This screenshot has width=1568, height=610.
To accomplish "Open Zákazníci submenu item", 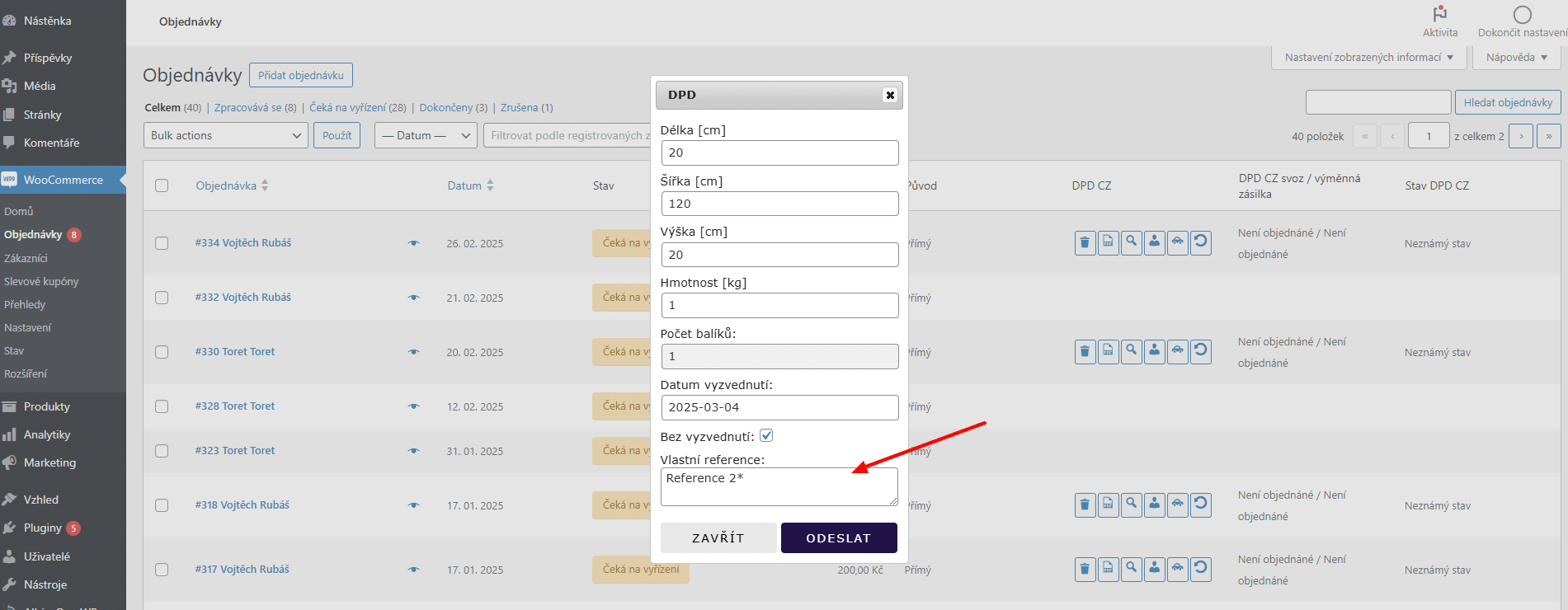I will click(26, 258).
